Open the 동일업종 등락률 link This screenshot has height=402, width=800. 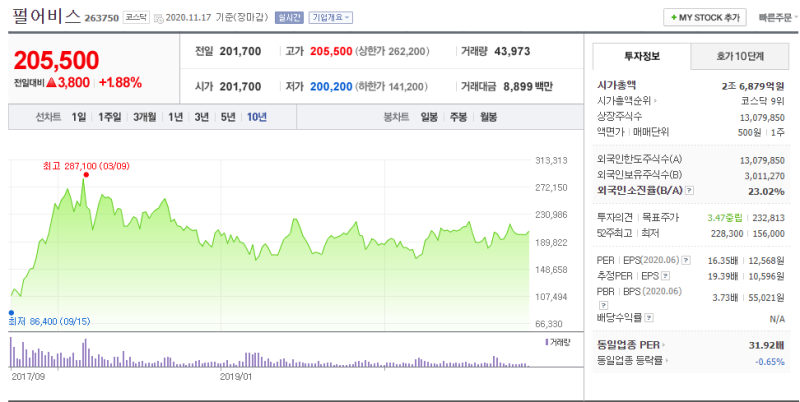(x=632, y=361)
